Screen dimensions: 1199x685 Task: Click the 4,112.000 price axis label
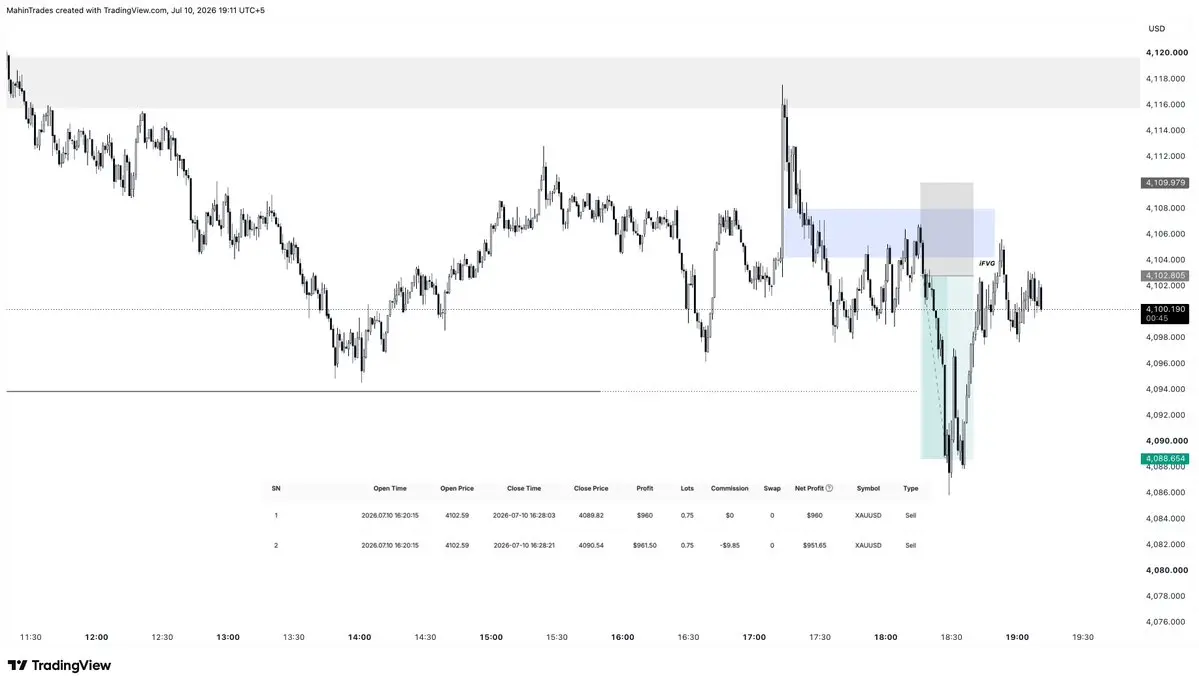coord(1166,157)
